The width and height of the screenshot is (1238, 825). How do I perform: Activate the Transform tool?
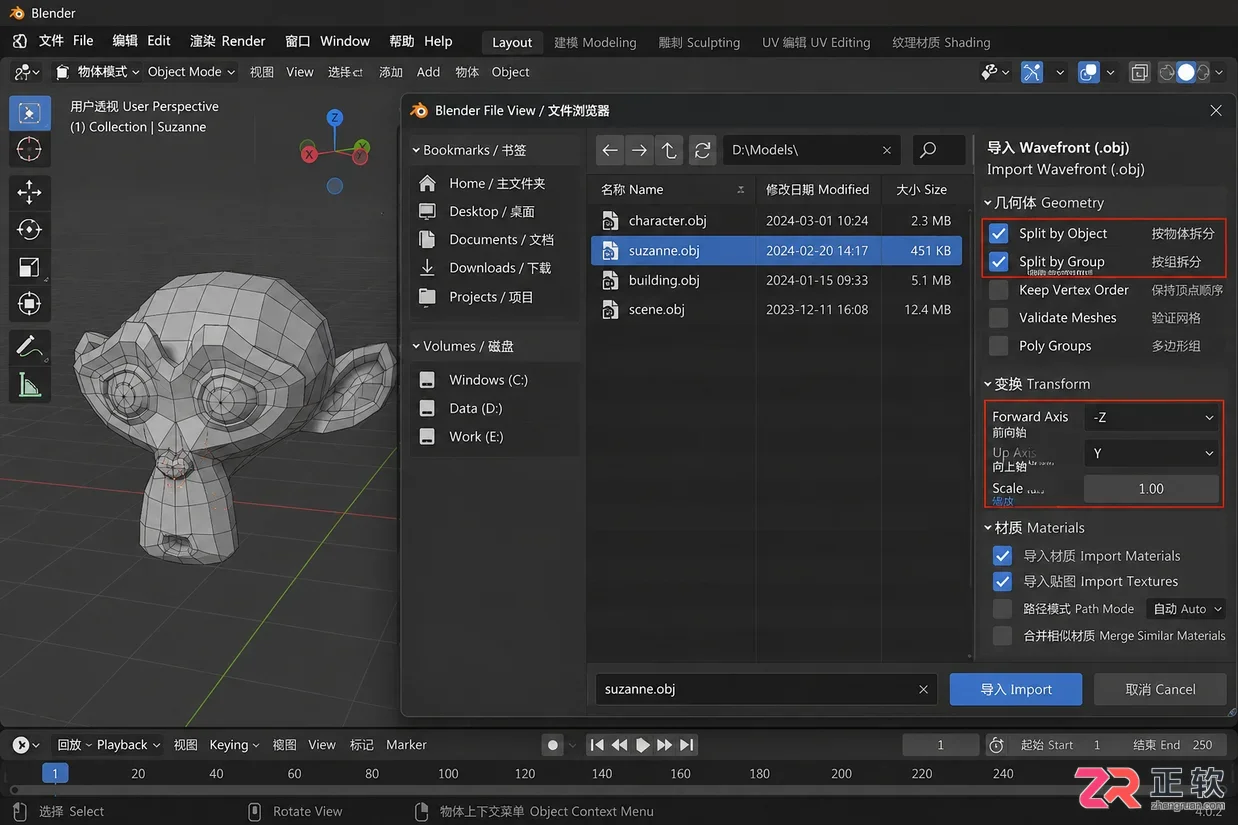[30, 303]
